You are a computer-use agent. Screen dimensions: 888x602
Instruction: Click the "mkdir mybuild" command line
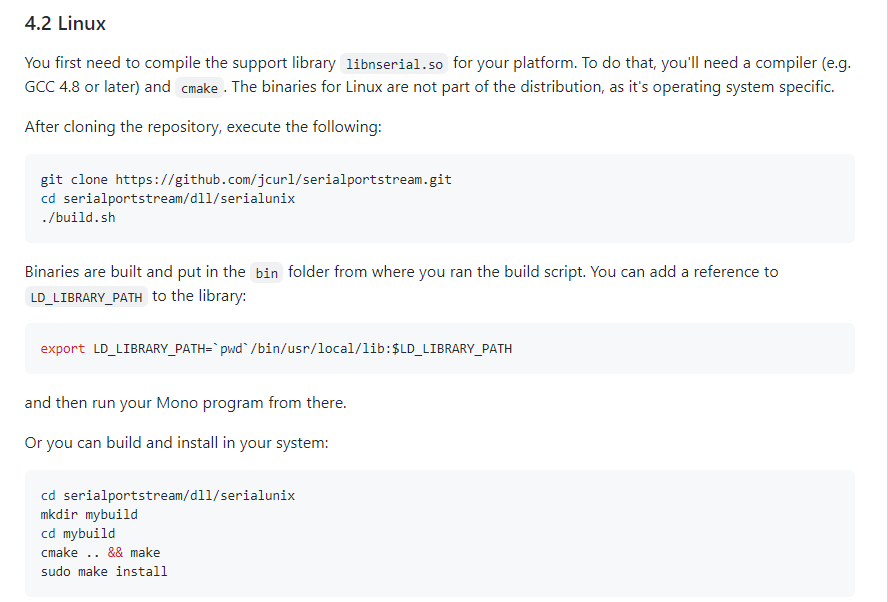[x=89, y=514]
